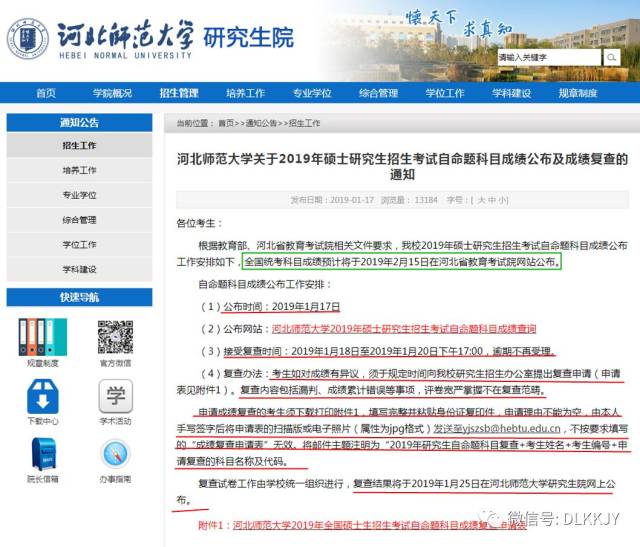Click the 发布日期 2019-01-17 text
The height and width of the screenshot is (547, 640).
332,200
